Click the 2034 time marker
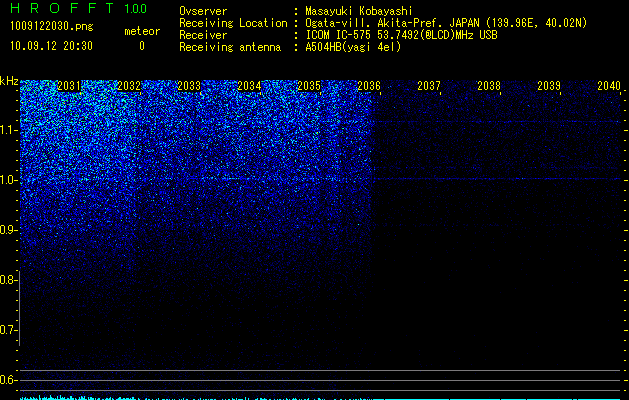 [249, 86]
